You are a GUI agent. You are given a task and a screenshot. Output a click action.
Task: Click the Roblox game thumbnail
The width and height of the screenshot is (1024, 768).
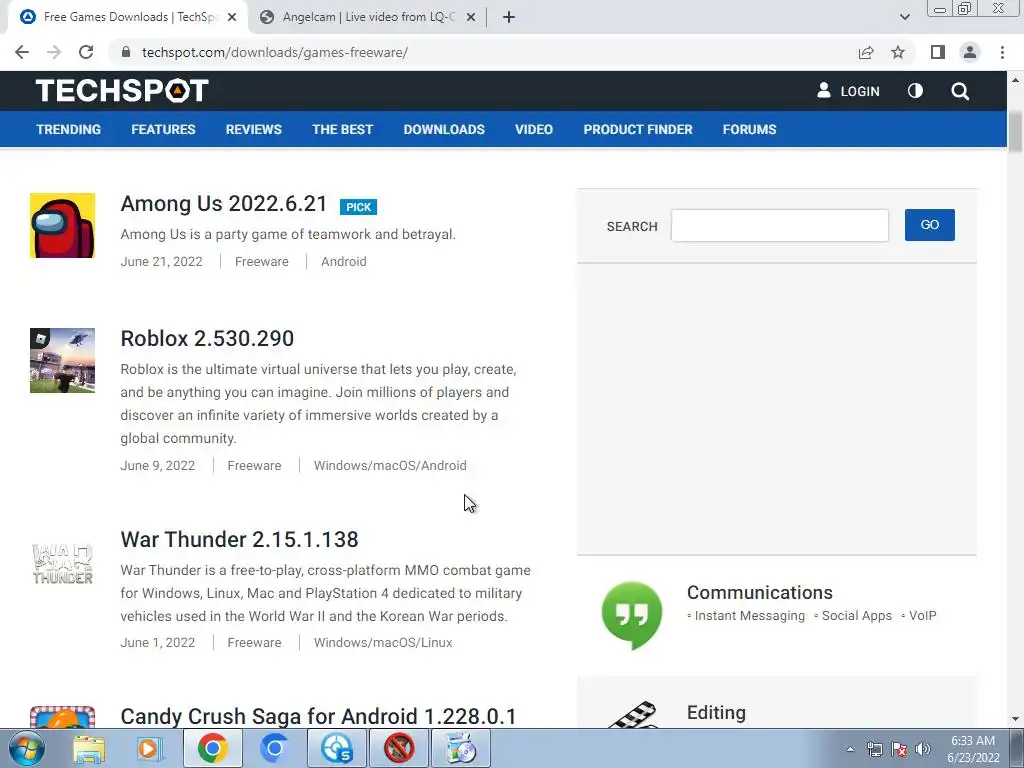pyautogui.click(x=63, y=360)
